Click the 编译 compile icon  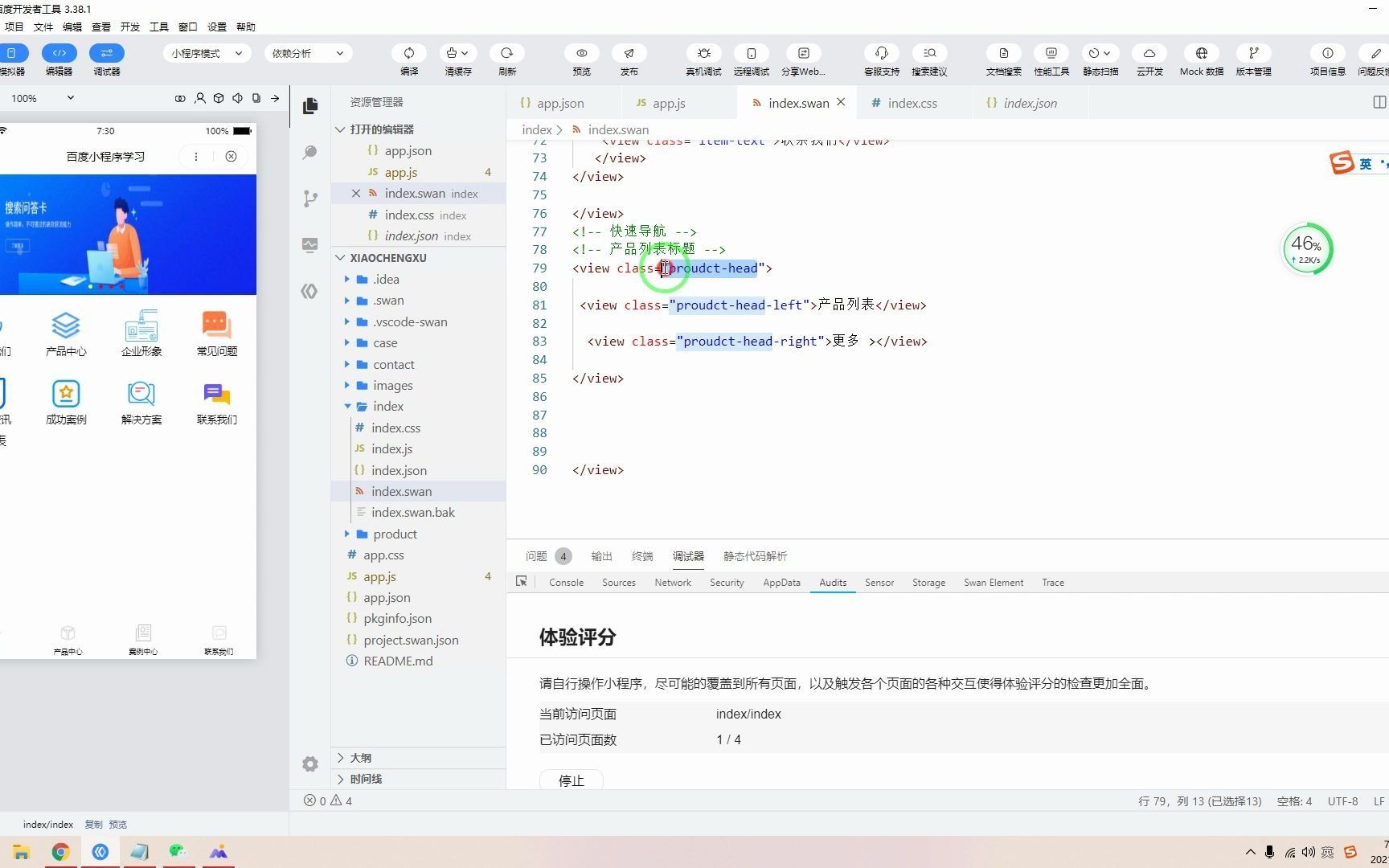click(409, 53)
